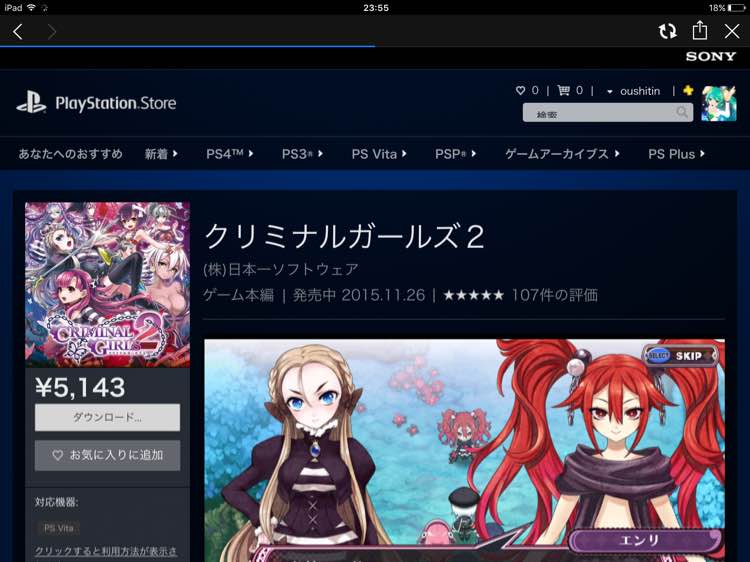Click the ¥5,143 price
Viewport: 750px width, 562px height.
(x=80, y=387)
